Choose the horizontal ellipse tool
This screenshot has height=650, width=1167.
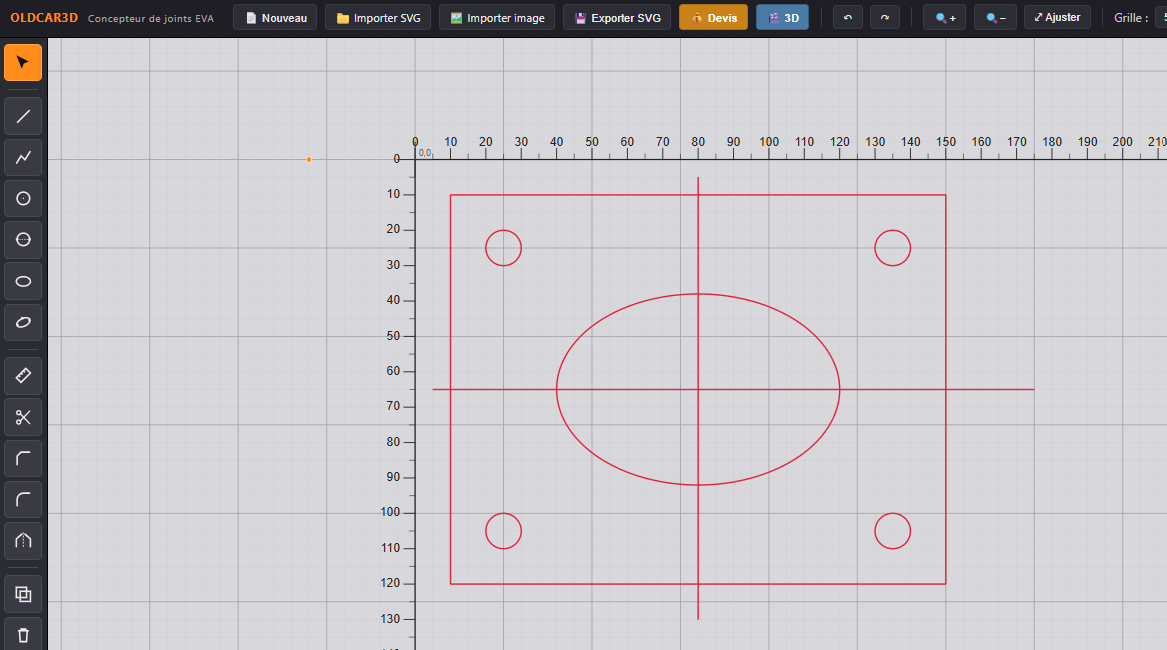coord(23,281)
